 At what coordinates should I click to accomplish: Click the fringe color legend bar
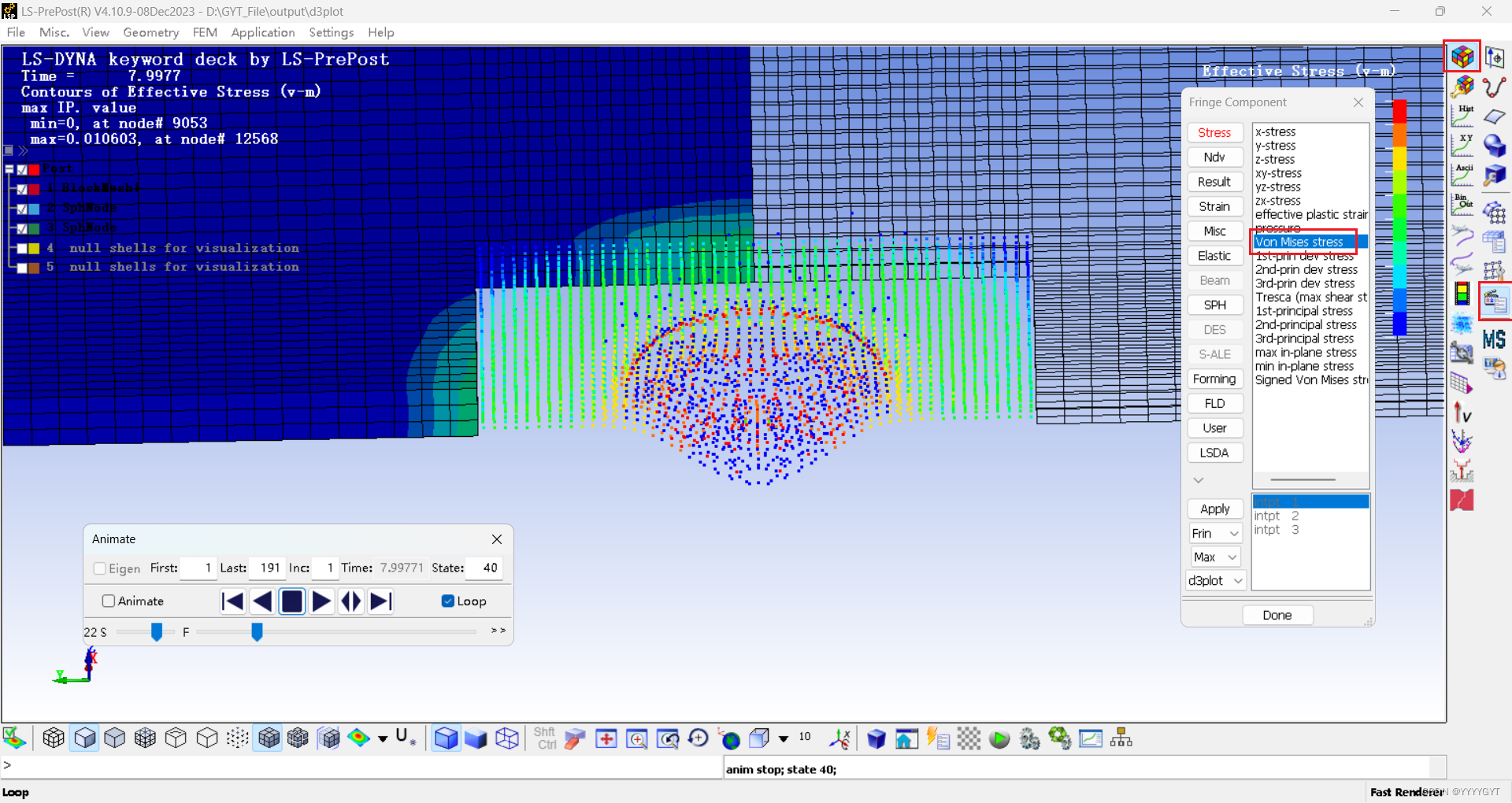pyautogui.click(x=1399, y=217)
